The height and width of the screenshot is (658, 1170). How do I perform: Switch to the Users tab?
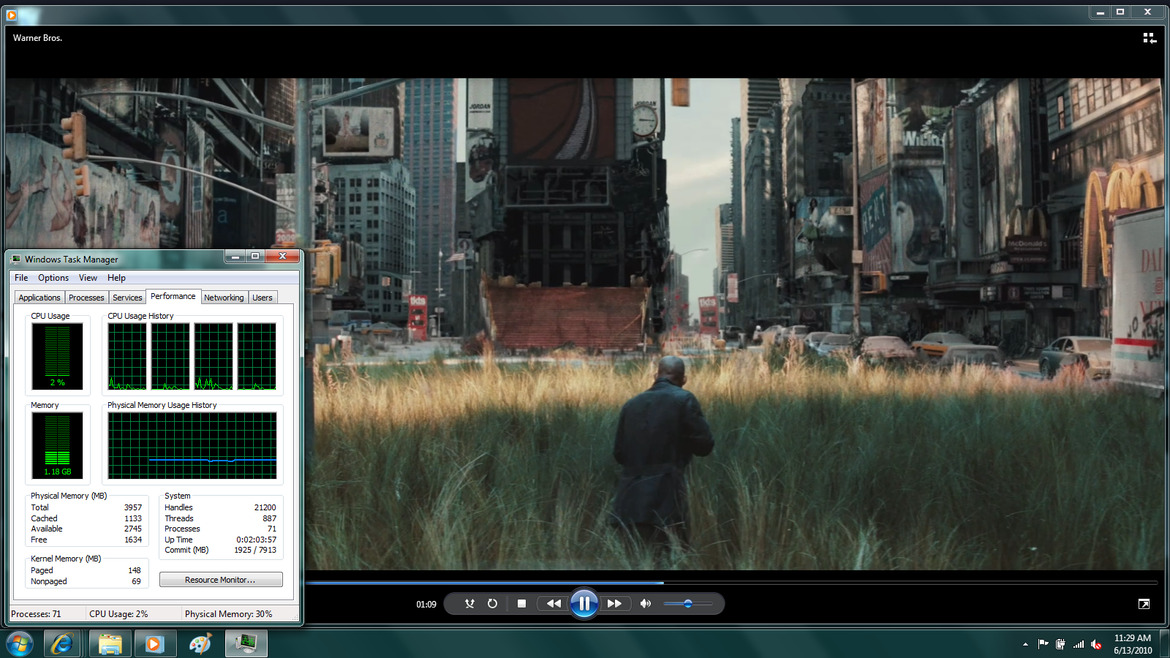tap(262, 297)
